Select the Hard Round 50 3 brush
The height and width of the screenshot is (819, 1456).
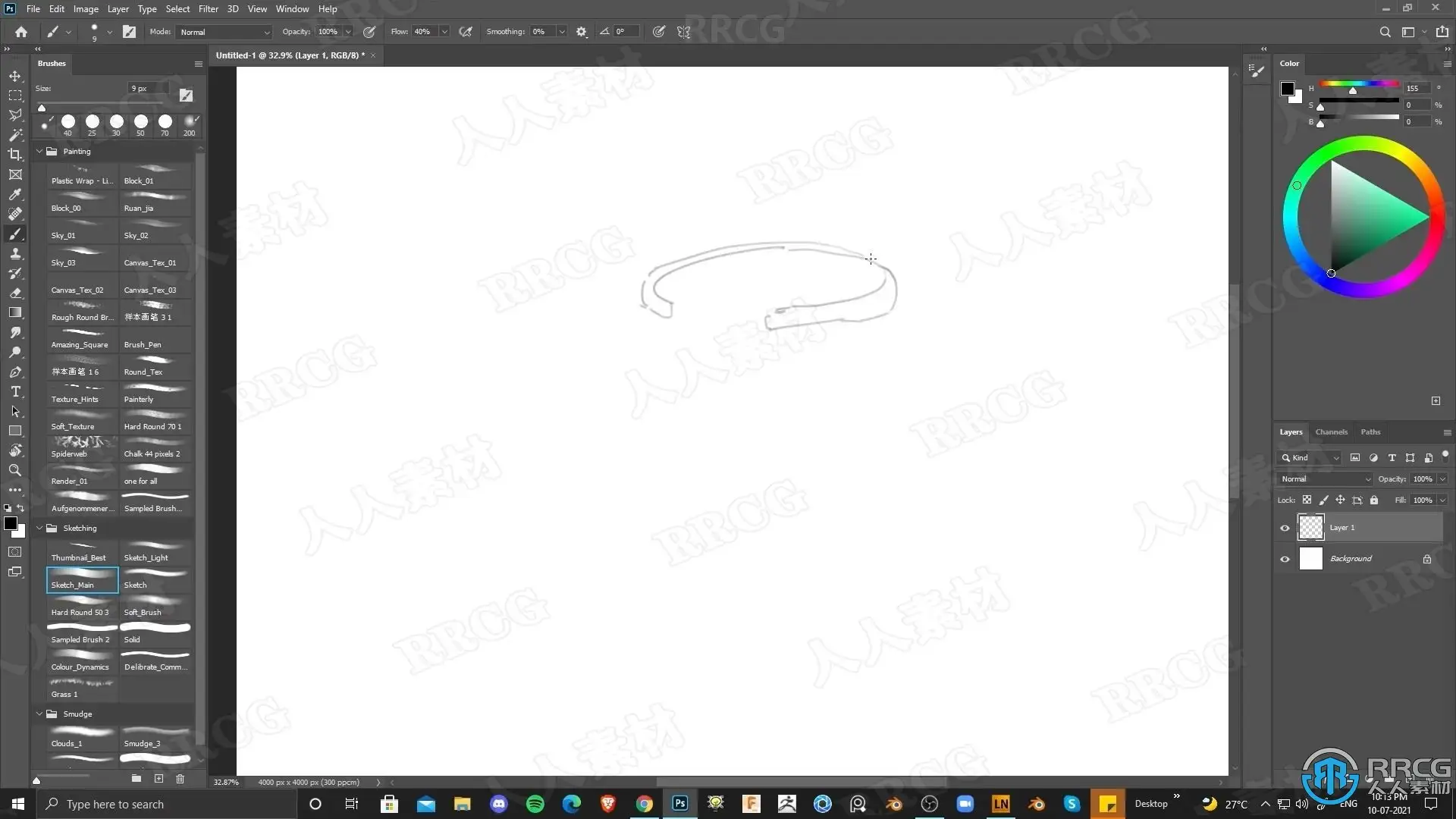pos(82,606)
